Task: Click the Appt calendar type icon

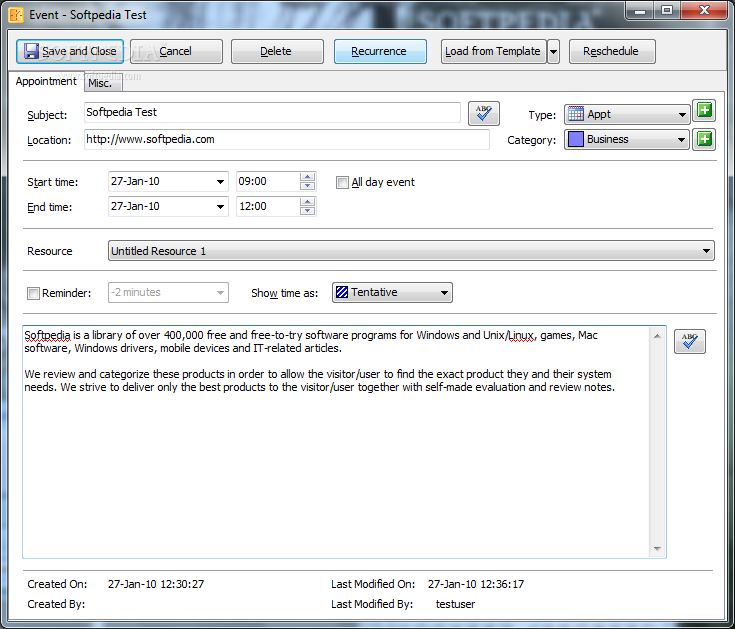Action: pos(576,114)
